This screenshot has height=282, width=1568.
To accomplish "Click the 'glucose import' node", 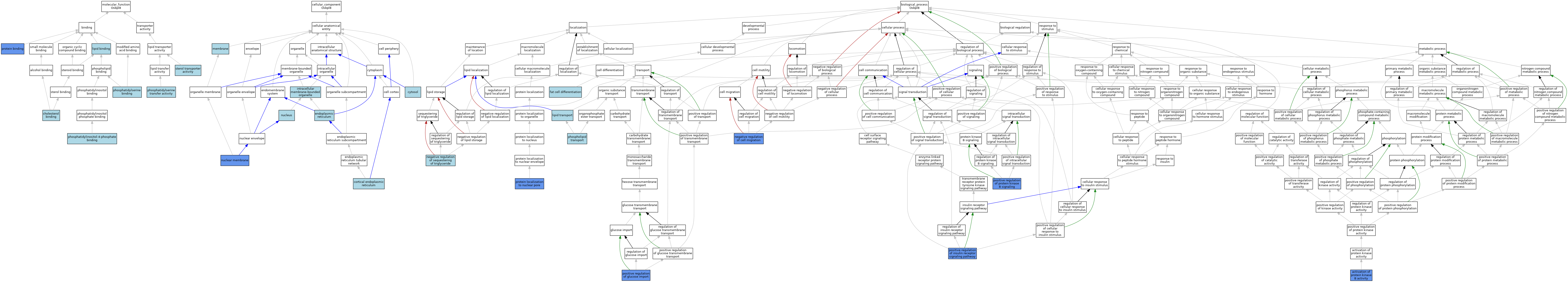I will click(x=621, y=230).
